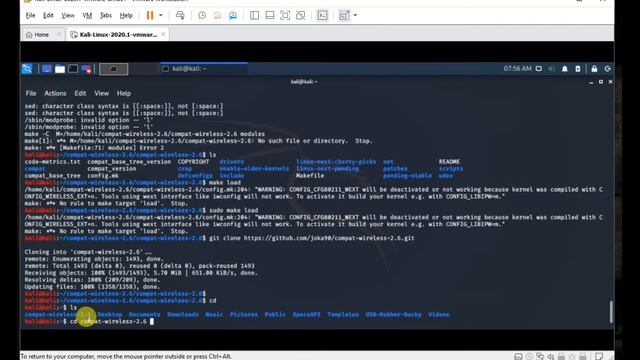Viewport: 640px width, 360px height.
Task: Open terminal View menu
Action: pyautogui.click(x=102, y=93)
